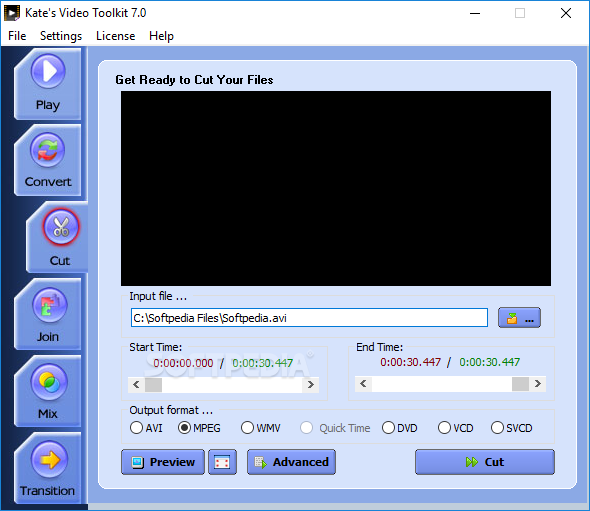Click End Time slider left arrow
The width and height of the screenshot is (590, 511).
(363, 384)
